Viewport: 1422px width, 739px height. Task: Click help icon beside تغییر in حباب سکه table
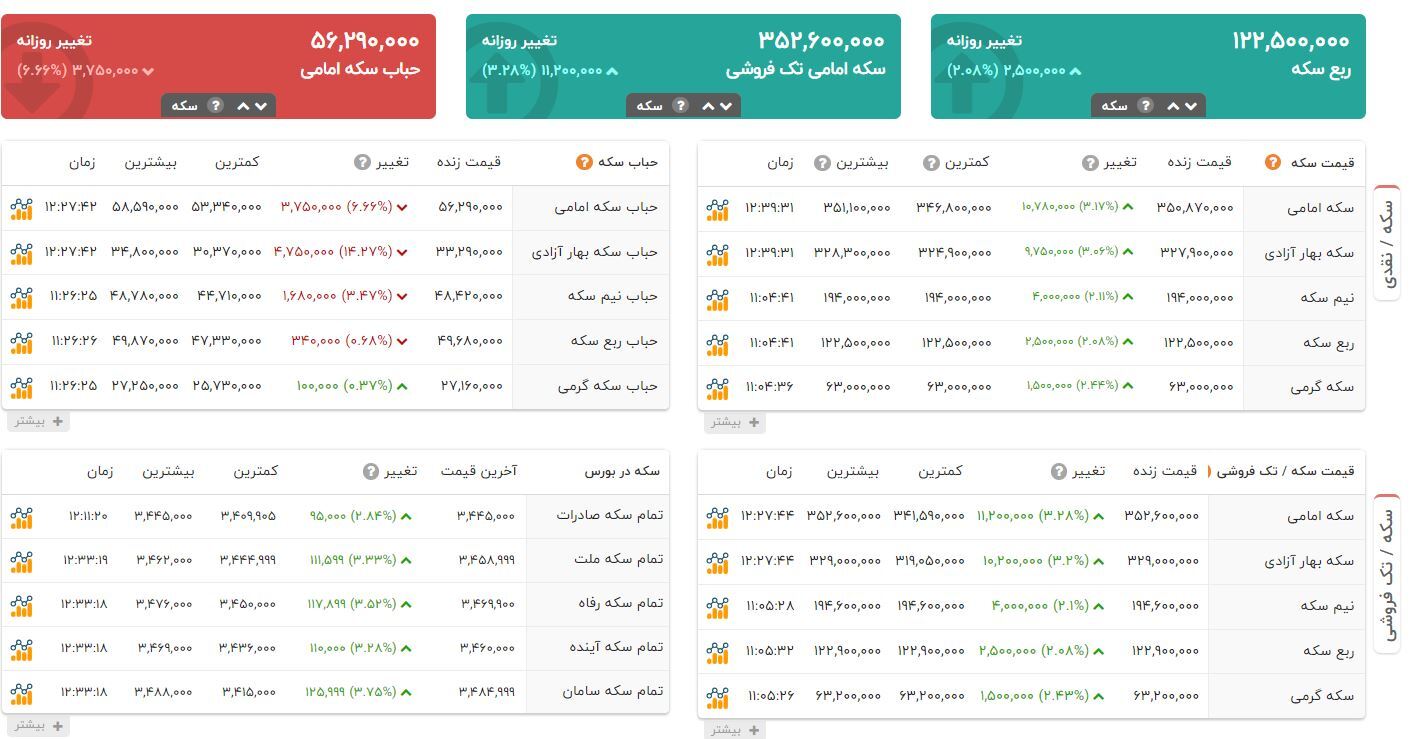pos(362,162)
